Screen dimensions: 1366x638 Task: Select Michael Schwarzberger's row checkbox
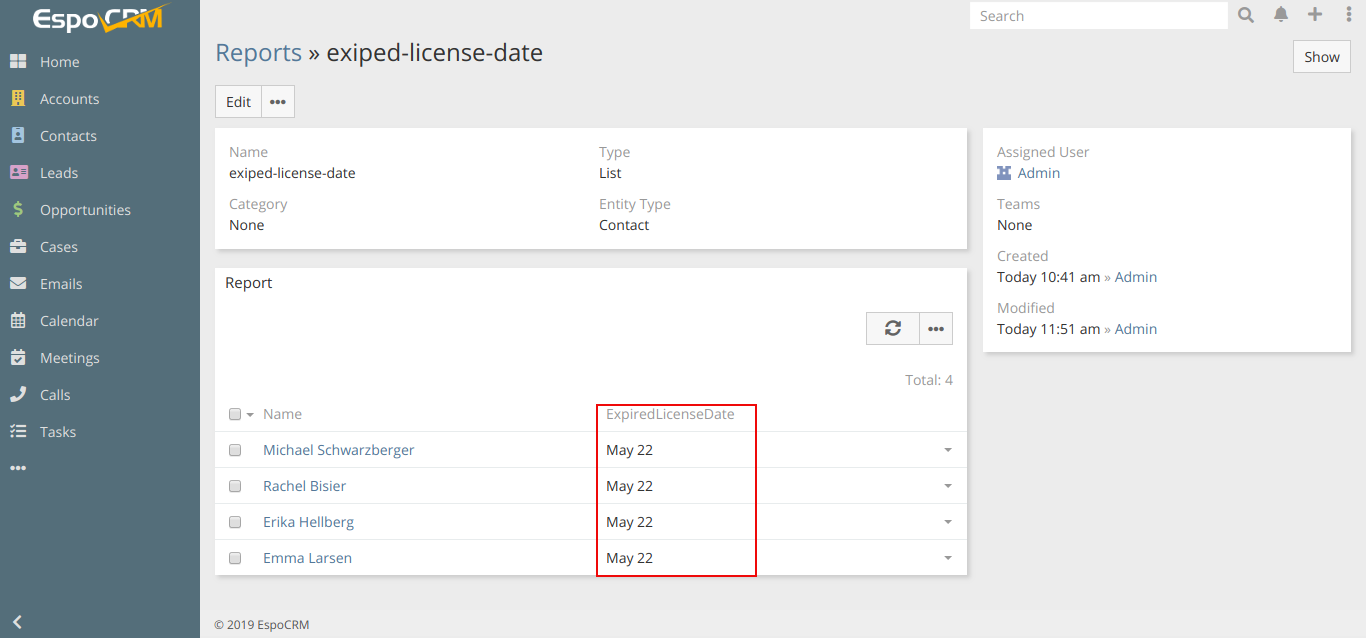point(235,450)
